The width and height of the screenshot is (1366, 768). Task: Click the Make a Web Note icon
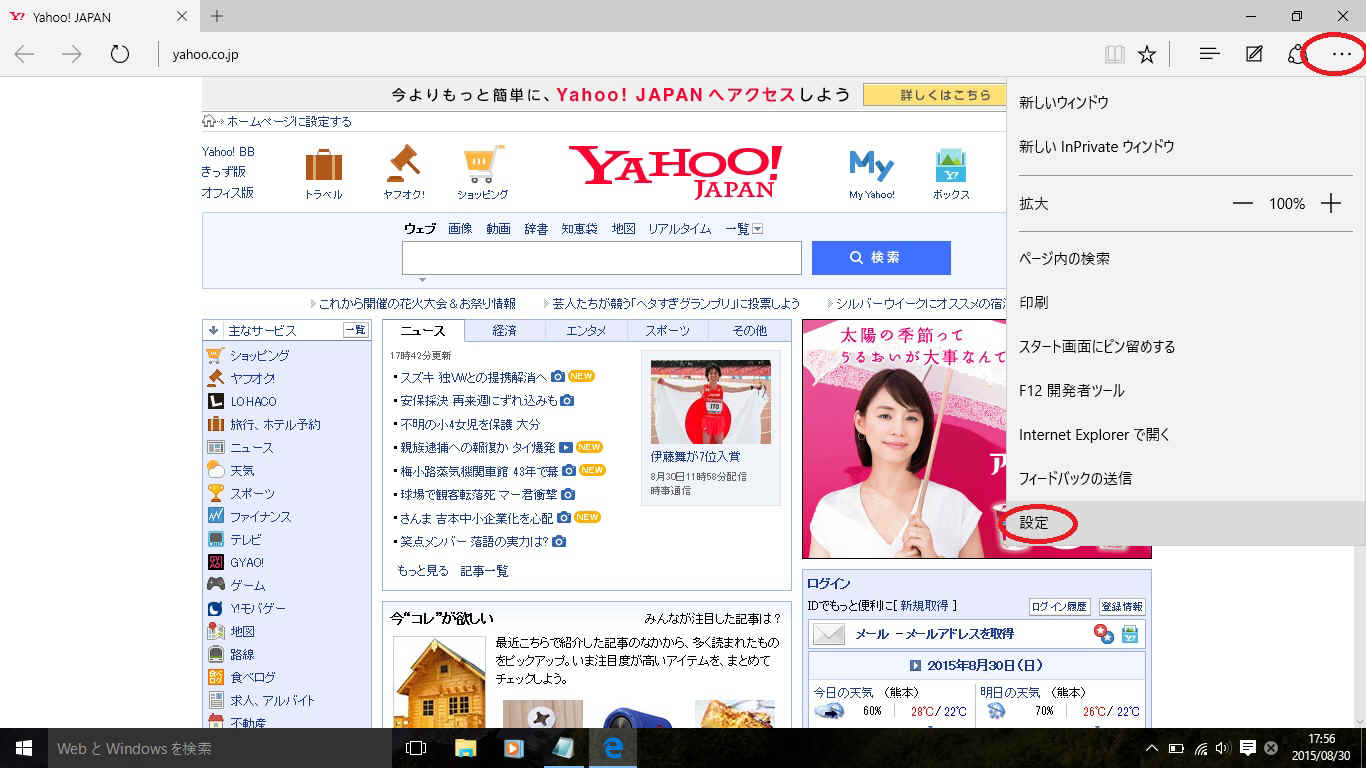pos(1254,54)
